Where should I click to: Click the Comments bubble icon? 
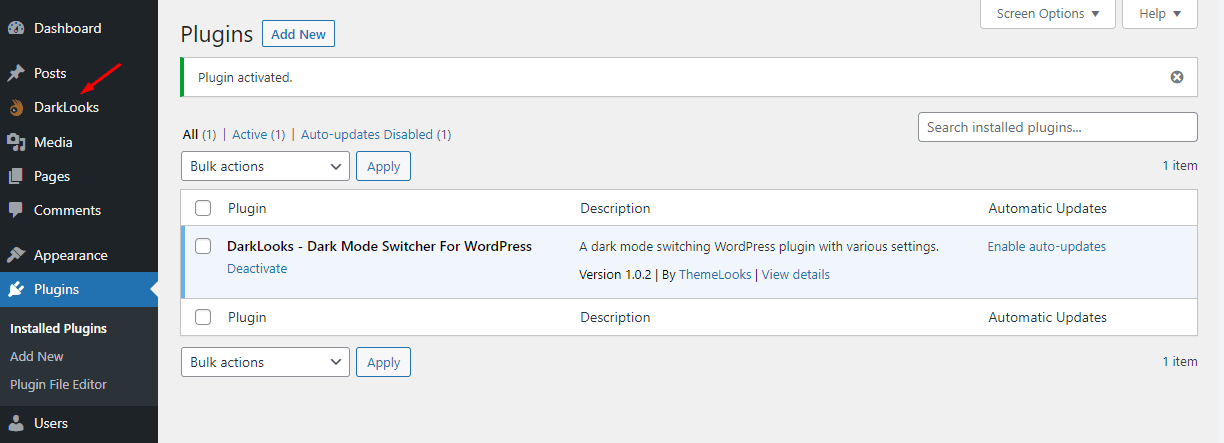(x=16, y=210)
